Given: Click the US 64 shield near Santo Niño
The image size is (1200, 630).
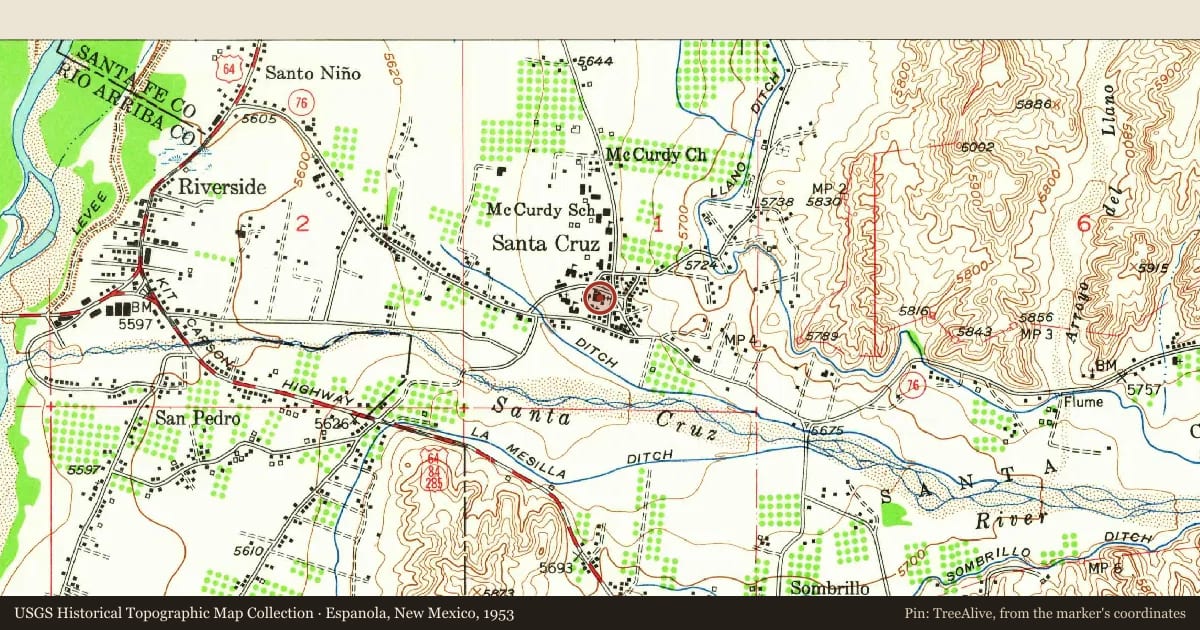Looking at the screenshot, I should click(x=231, y=69).
